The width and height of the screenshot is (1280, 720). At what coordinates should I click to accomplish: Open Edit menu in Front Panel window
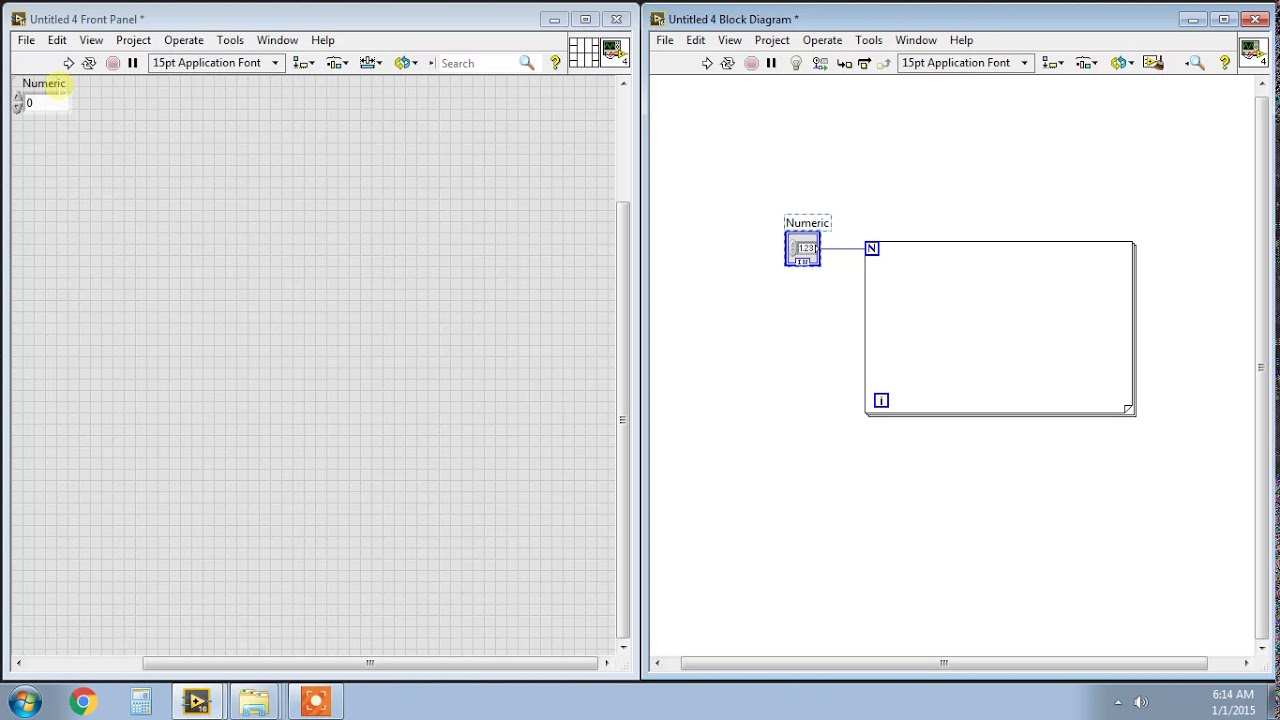pos(57,40)
